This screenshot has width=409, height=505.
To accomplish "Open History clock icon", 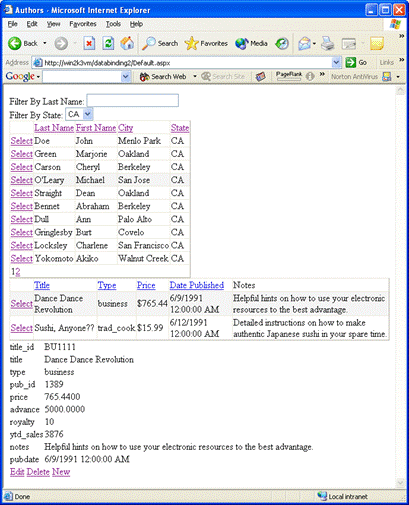I will pyautogui.click(x=282, y=43).
